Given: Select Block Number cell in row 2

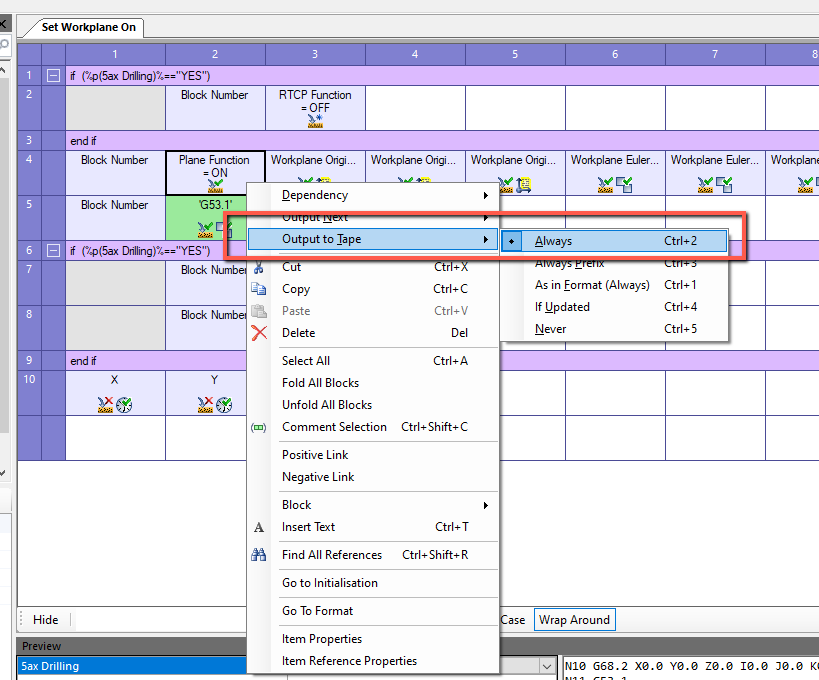Looking at the screenshot, I should 215,108.
